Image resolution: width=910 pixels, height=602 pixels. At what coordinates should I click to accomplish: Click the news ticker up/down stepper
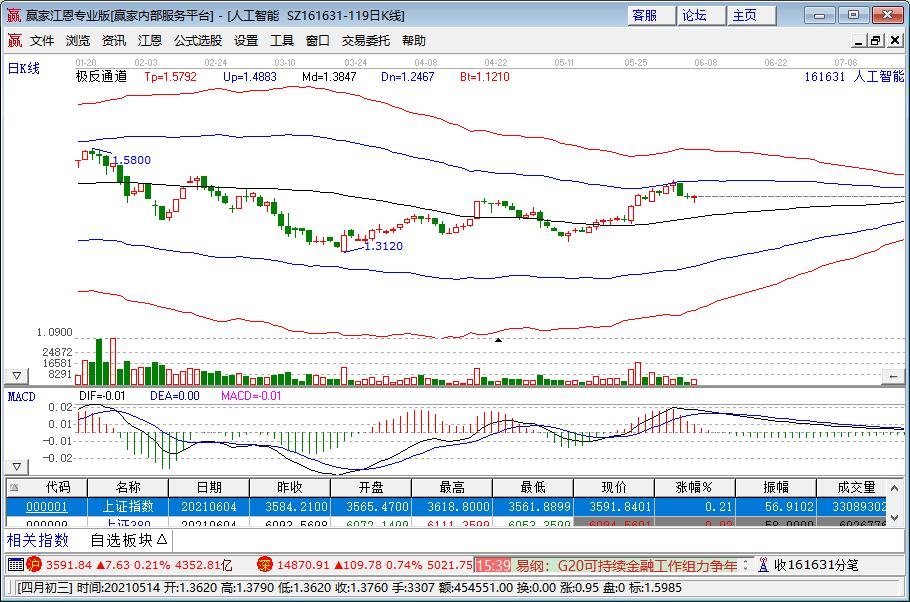click(x=746, y=565)
